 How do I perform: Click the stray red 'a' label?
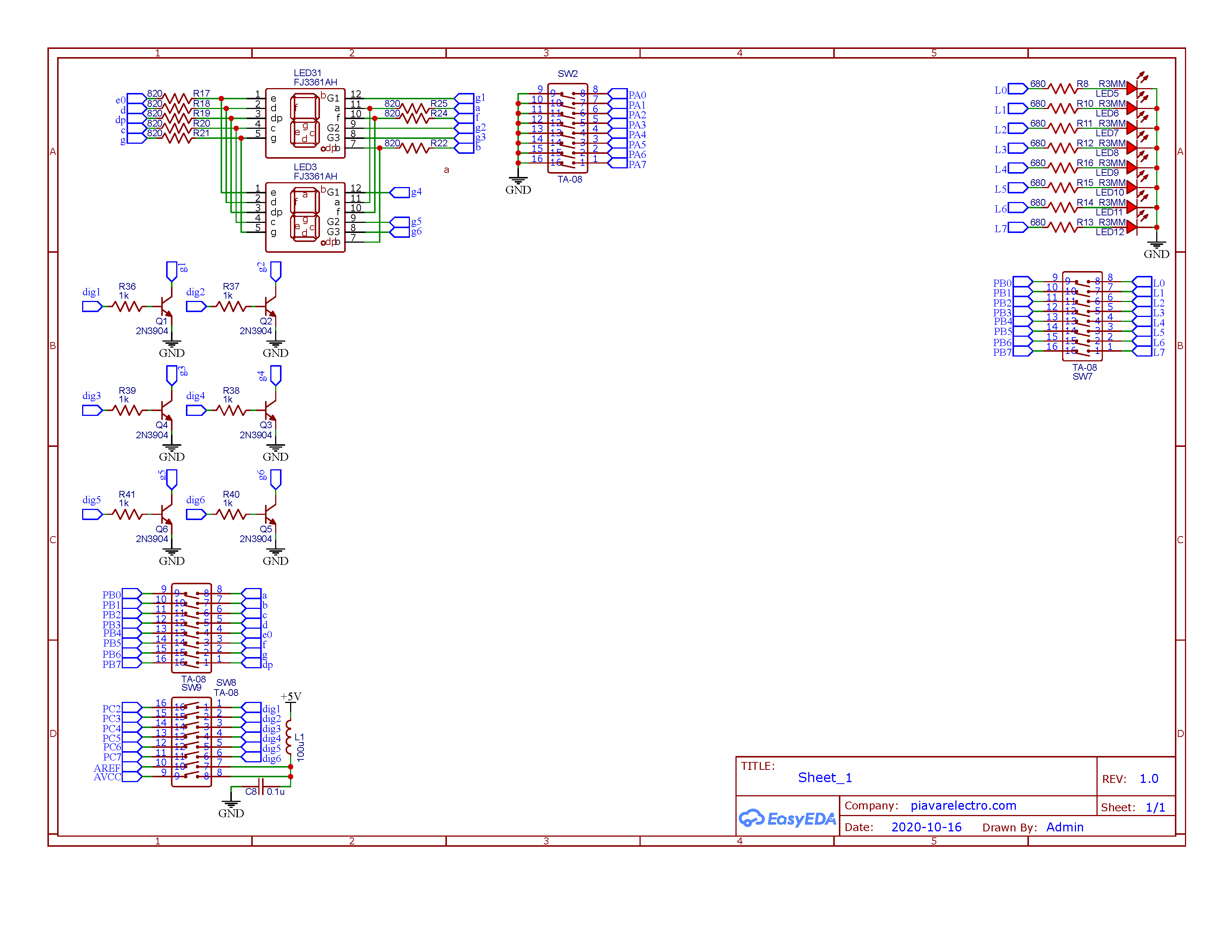446,170
